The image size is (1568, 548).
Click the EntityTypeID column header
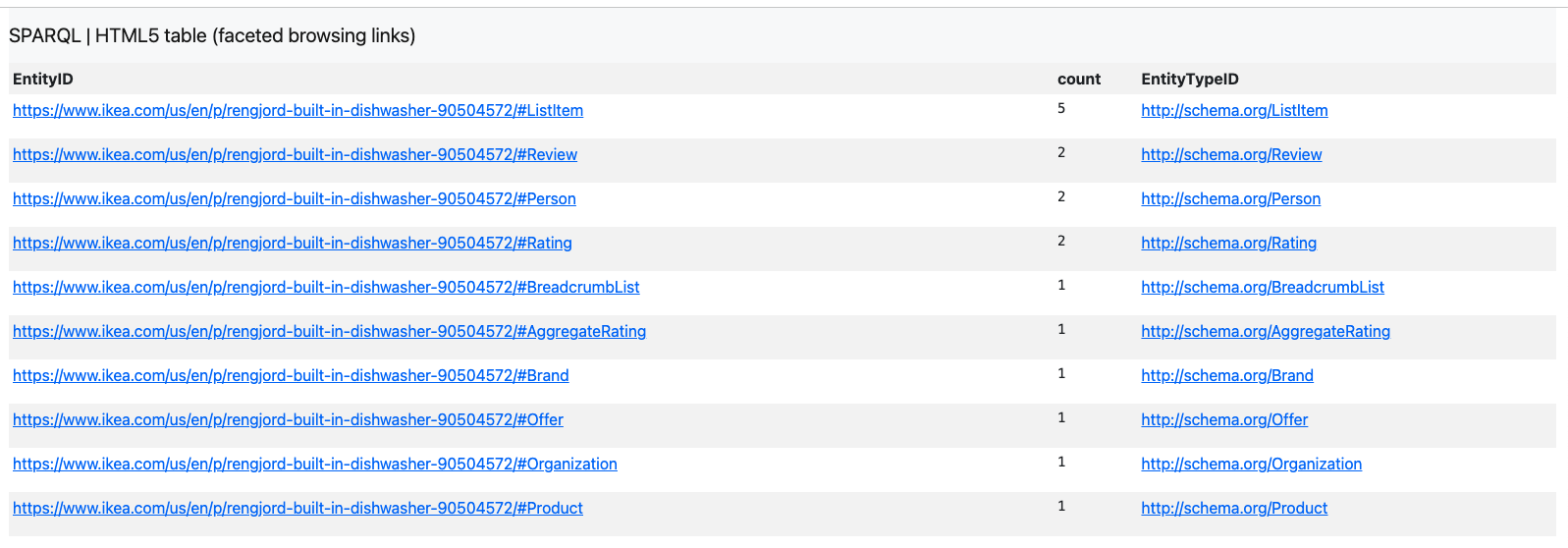click(x=1190, y=80)
